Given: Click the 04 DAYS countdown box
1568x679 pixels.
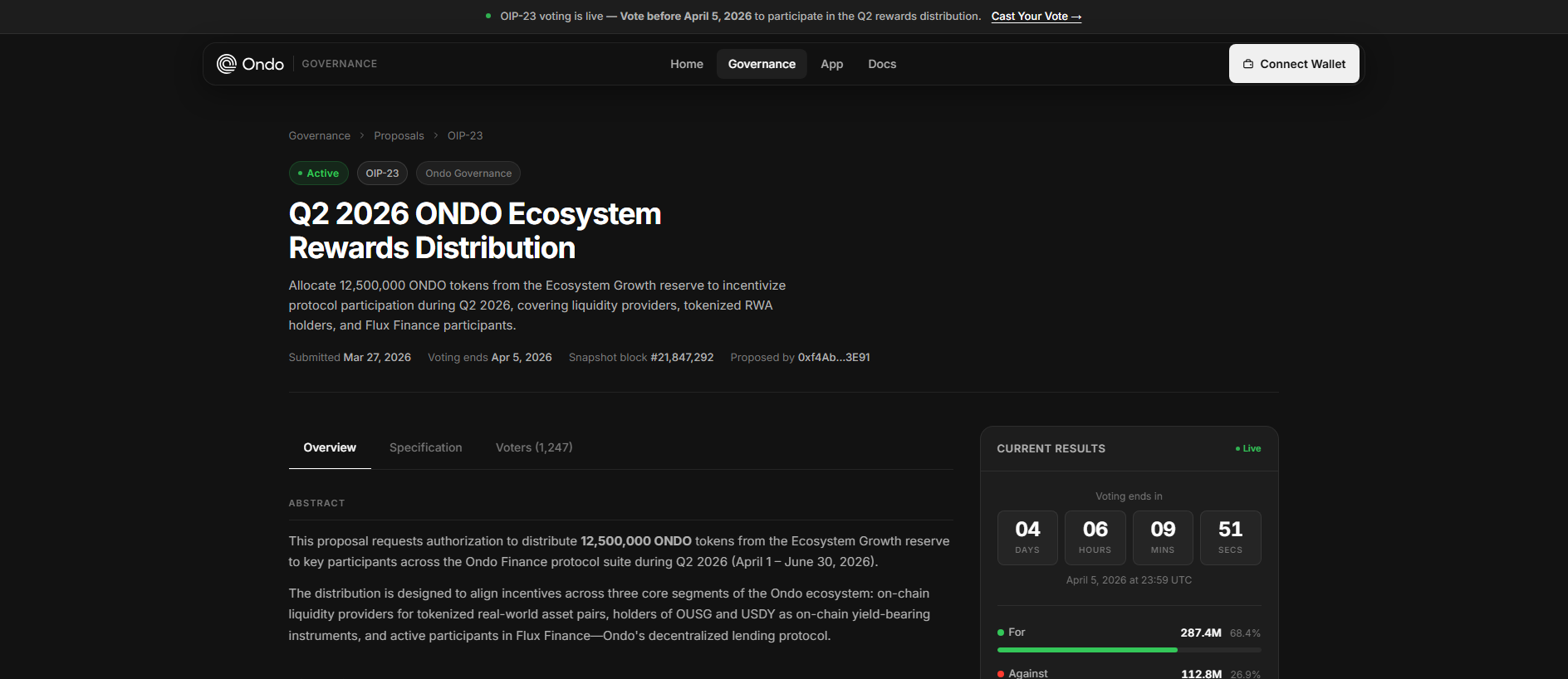Looking at the screenshot, I should (1027, 538).
